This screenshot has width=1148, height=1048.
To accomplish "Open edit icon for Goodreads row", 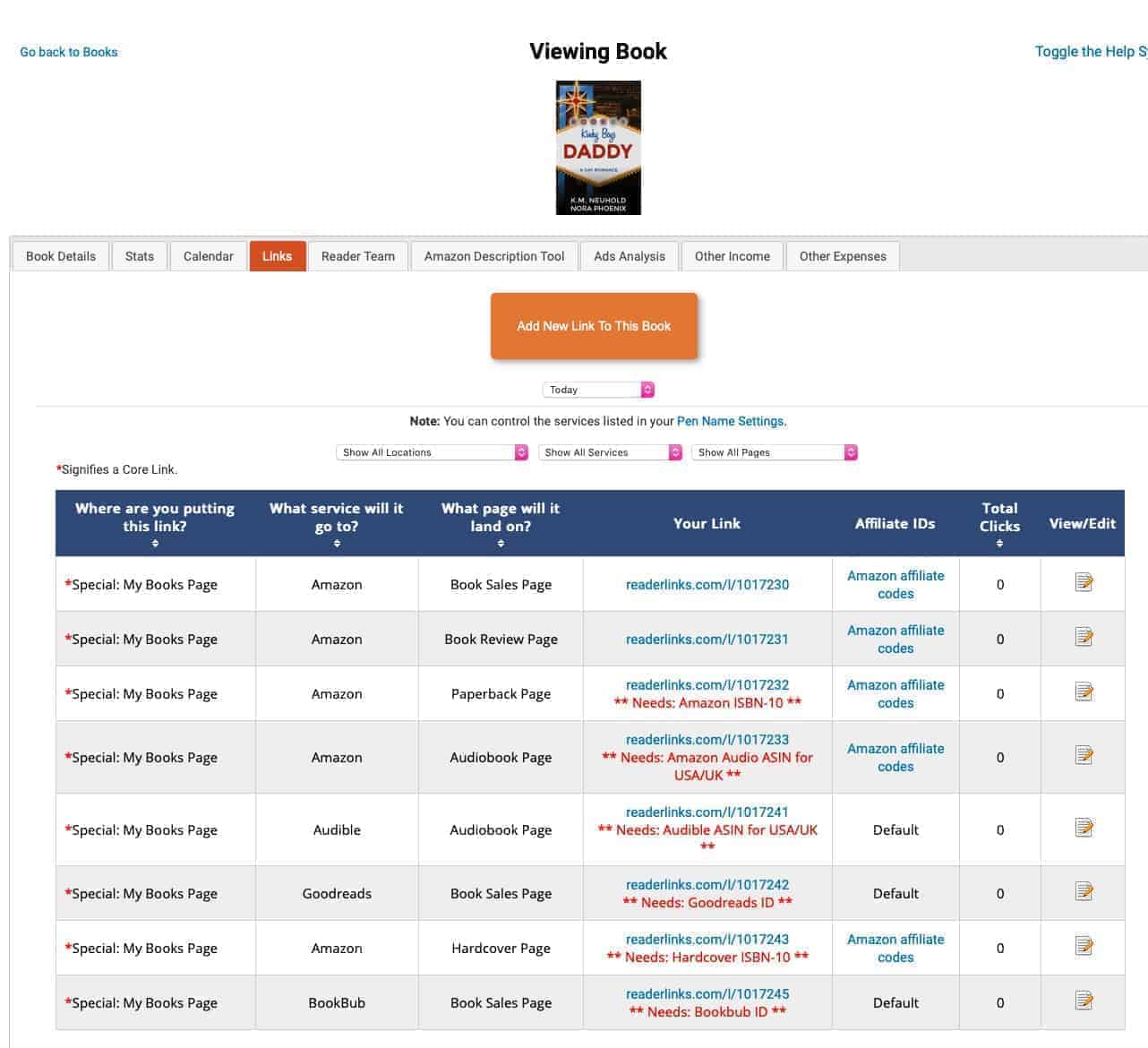I will (1084, 892).
